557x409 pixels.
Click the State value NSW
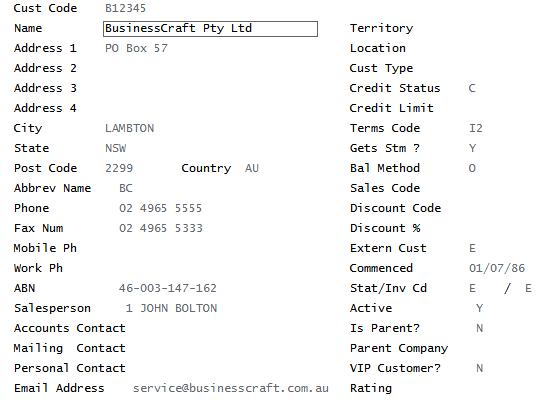coord(115,148)
